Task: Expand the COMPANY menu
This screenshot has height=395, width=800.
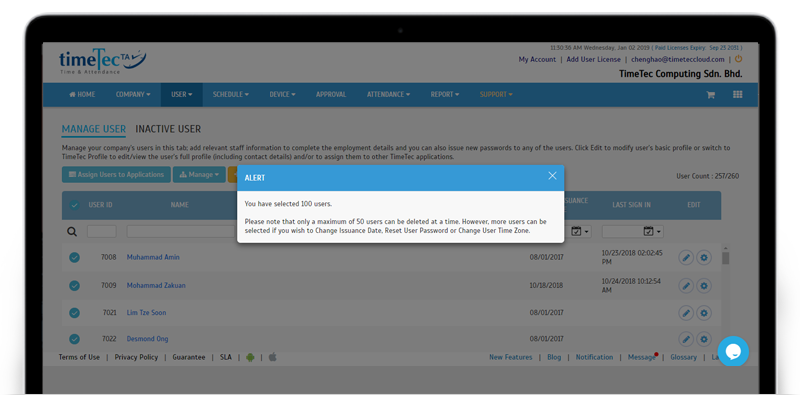Action: [133, 94]
